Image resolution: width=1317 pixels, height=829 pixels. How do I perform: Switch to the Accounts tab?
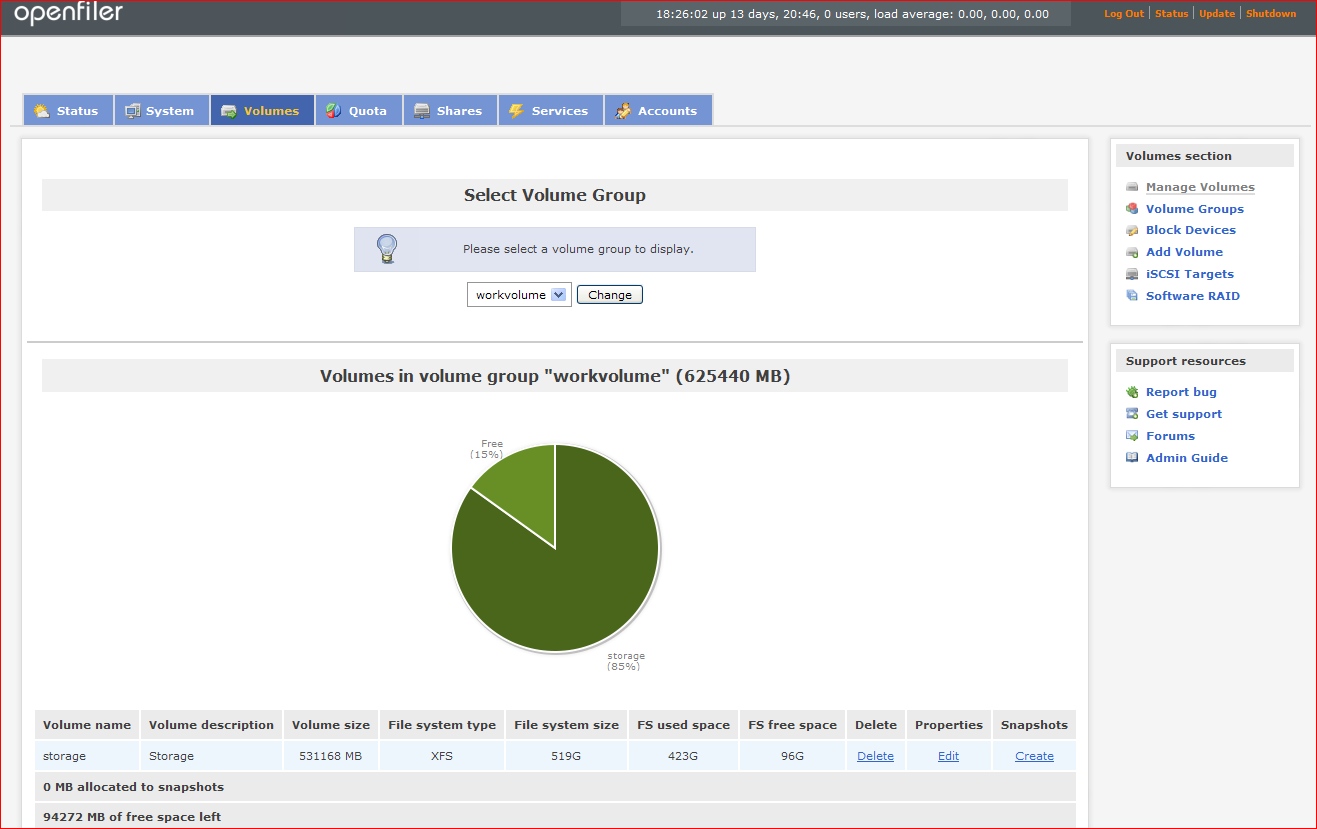658,111
